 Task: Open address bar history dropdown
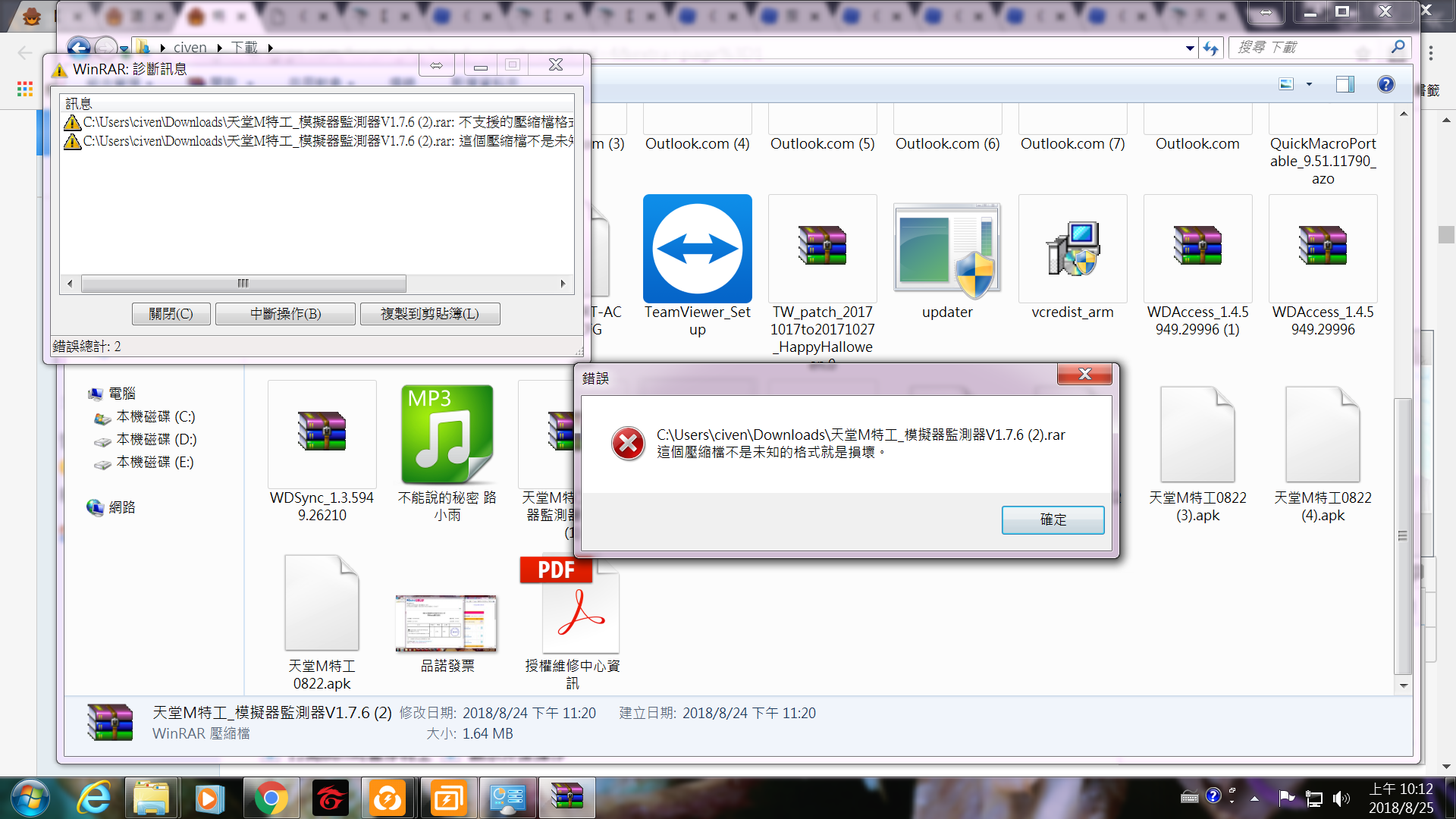coord(1189,48)
